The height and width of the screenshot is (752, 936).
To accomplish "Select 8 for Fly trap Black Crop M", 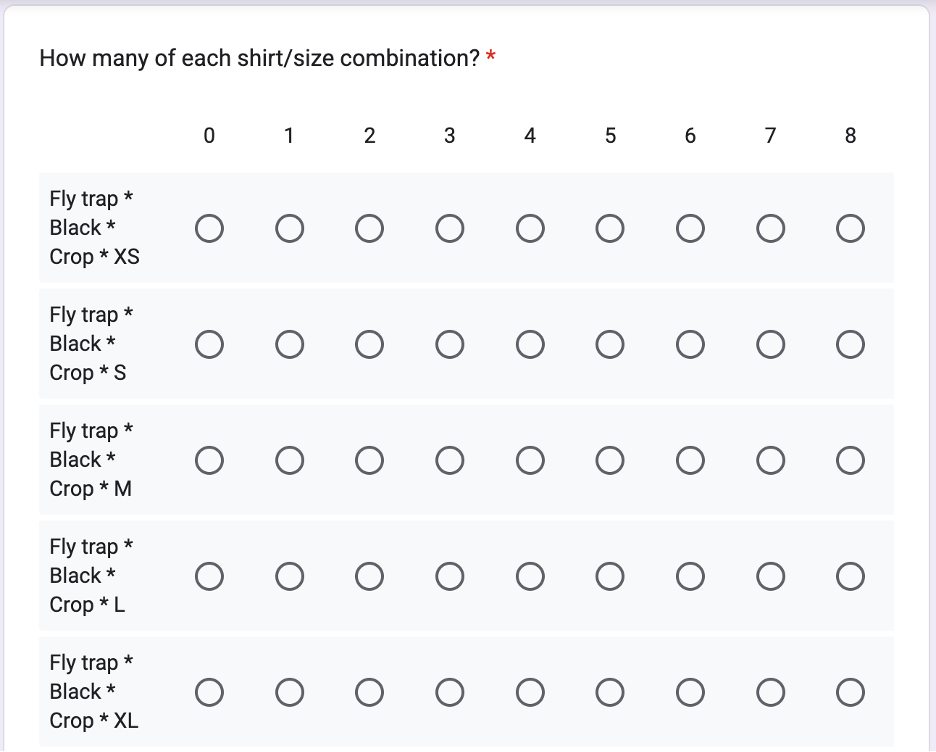I will click(850, 461).
